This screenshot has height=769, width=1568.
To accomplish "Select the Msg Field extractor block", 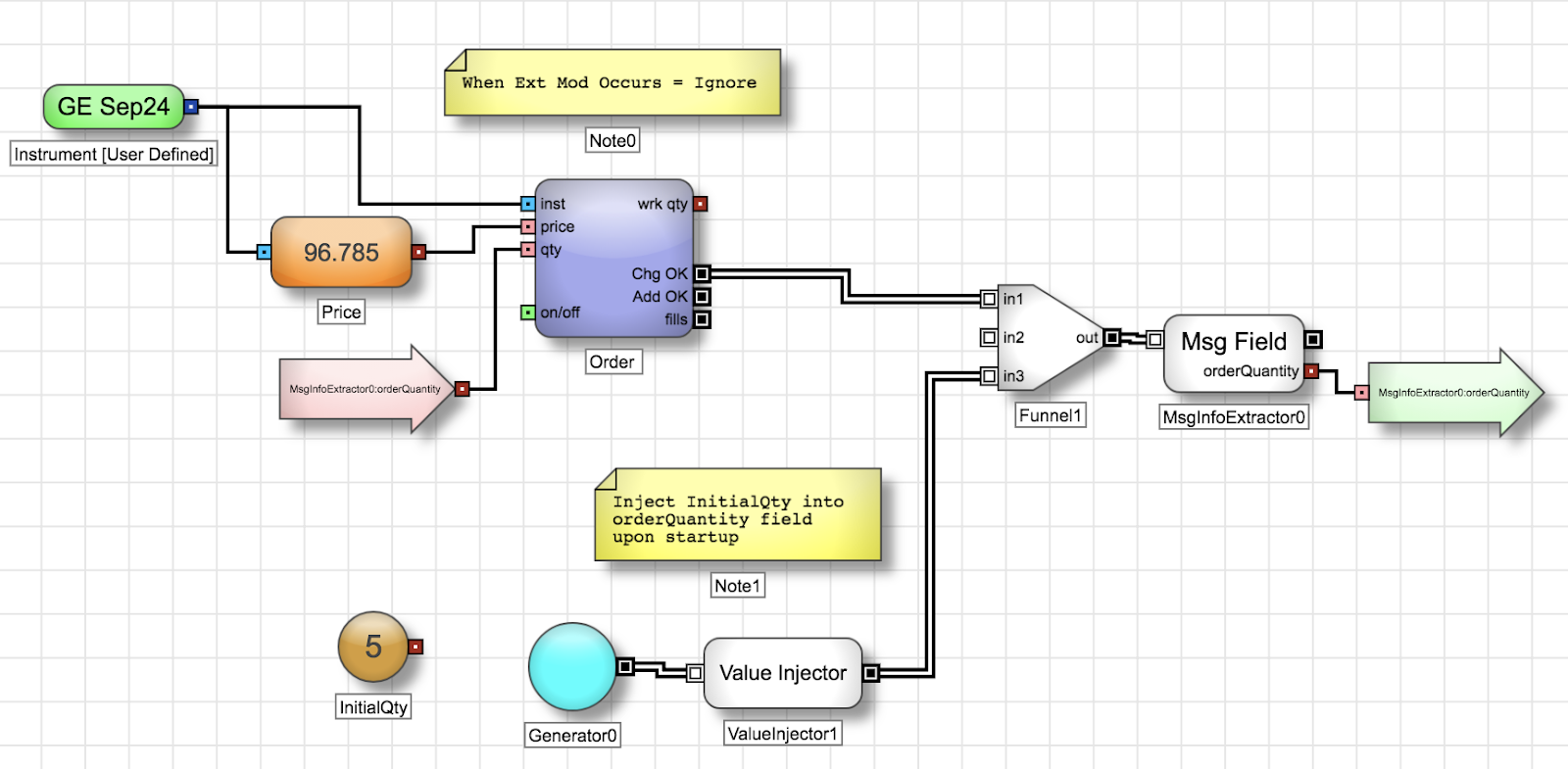I will pyautogui.click(x=1232, y=353).
